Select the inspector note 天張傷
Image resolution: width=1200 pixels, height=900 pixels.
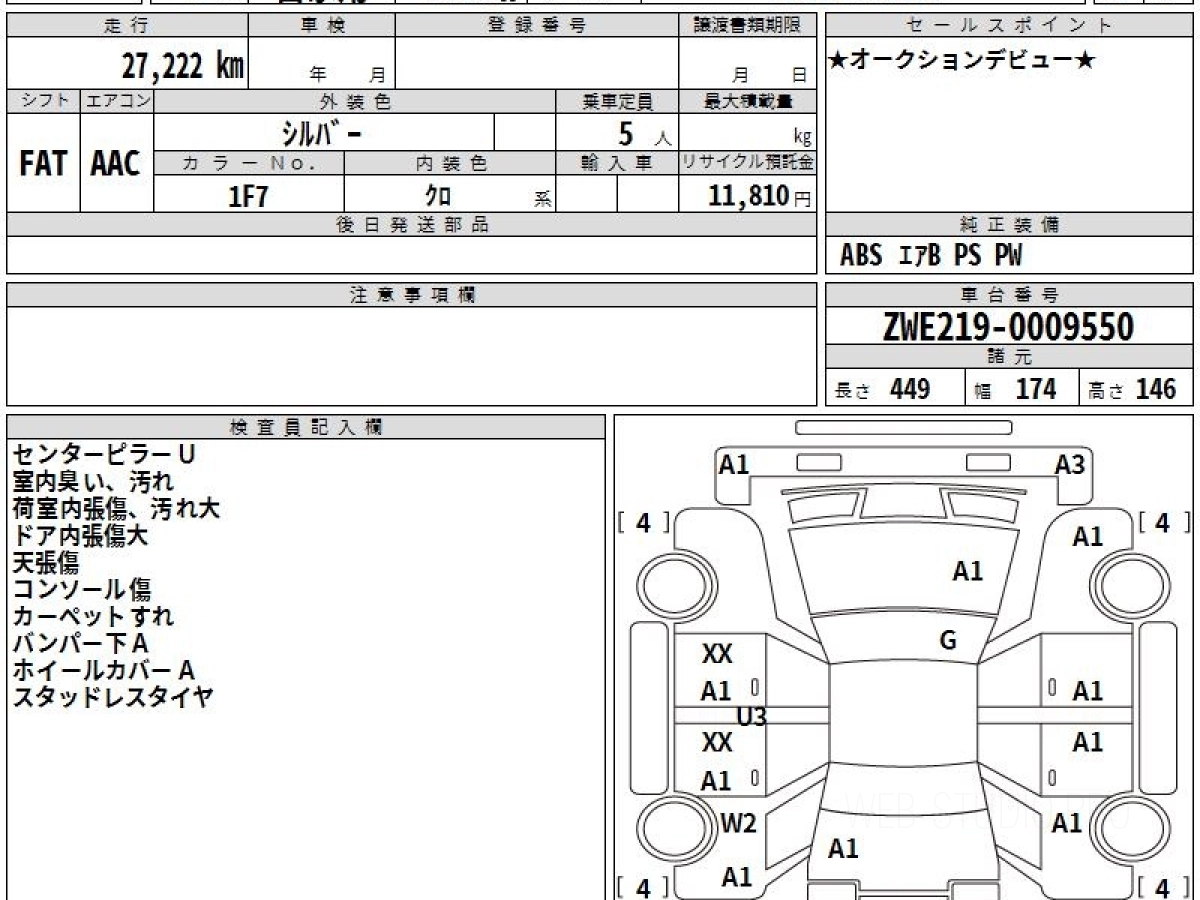point(45,562)
